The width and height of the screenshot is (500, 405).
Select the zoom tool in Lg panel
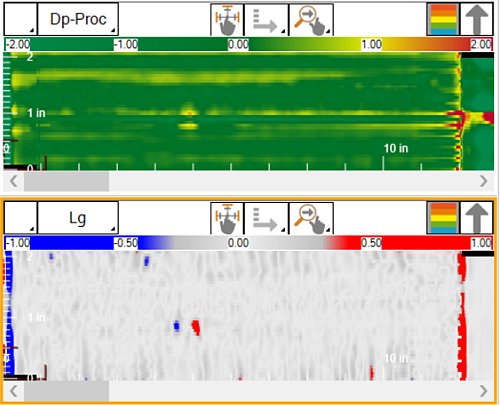click(x=311, y=218)
